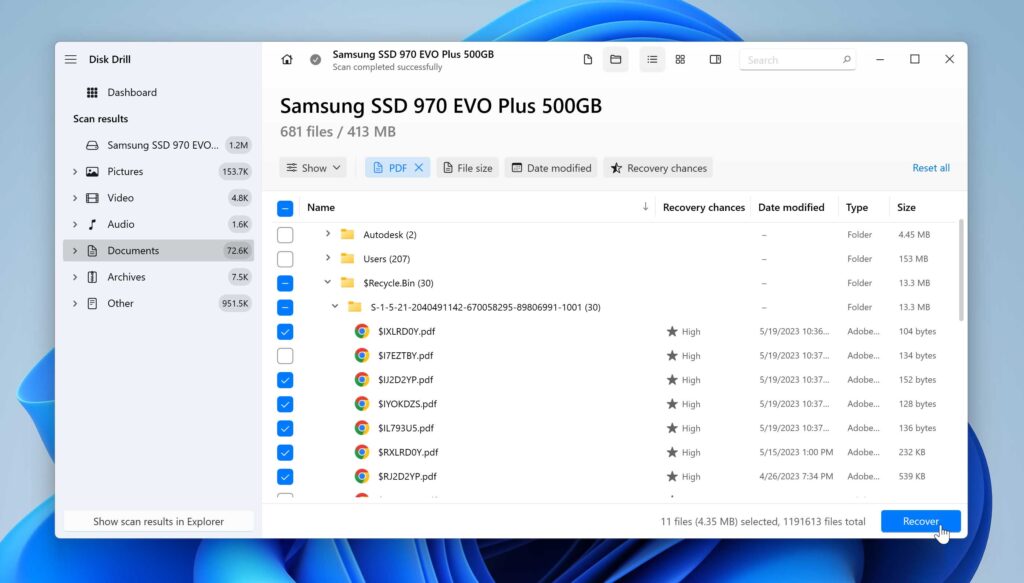Uncheck the $IXLRD0Y.pdf file
Screen dimensions: 1024x583
coord(285,331)
